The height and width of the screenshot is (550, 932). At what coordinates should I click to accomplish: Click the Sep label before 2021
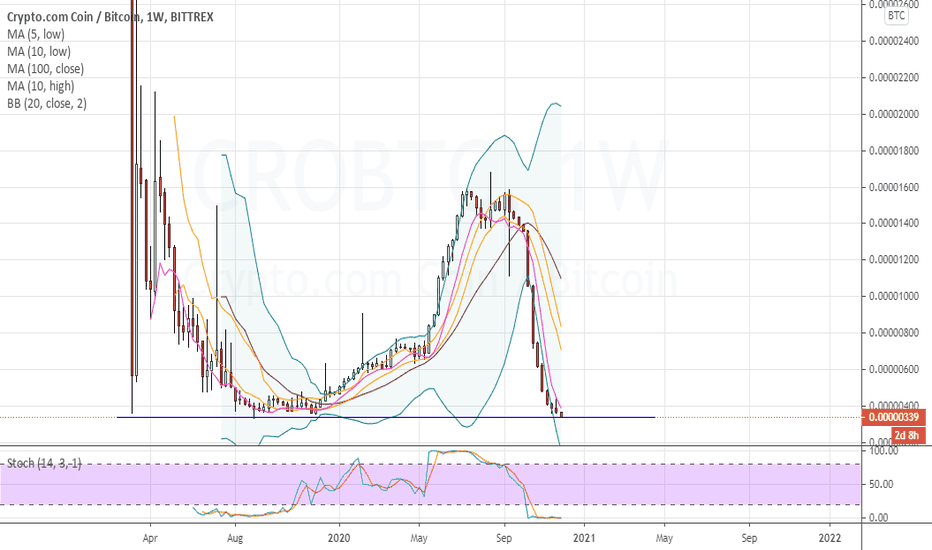click(504, 538)
